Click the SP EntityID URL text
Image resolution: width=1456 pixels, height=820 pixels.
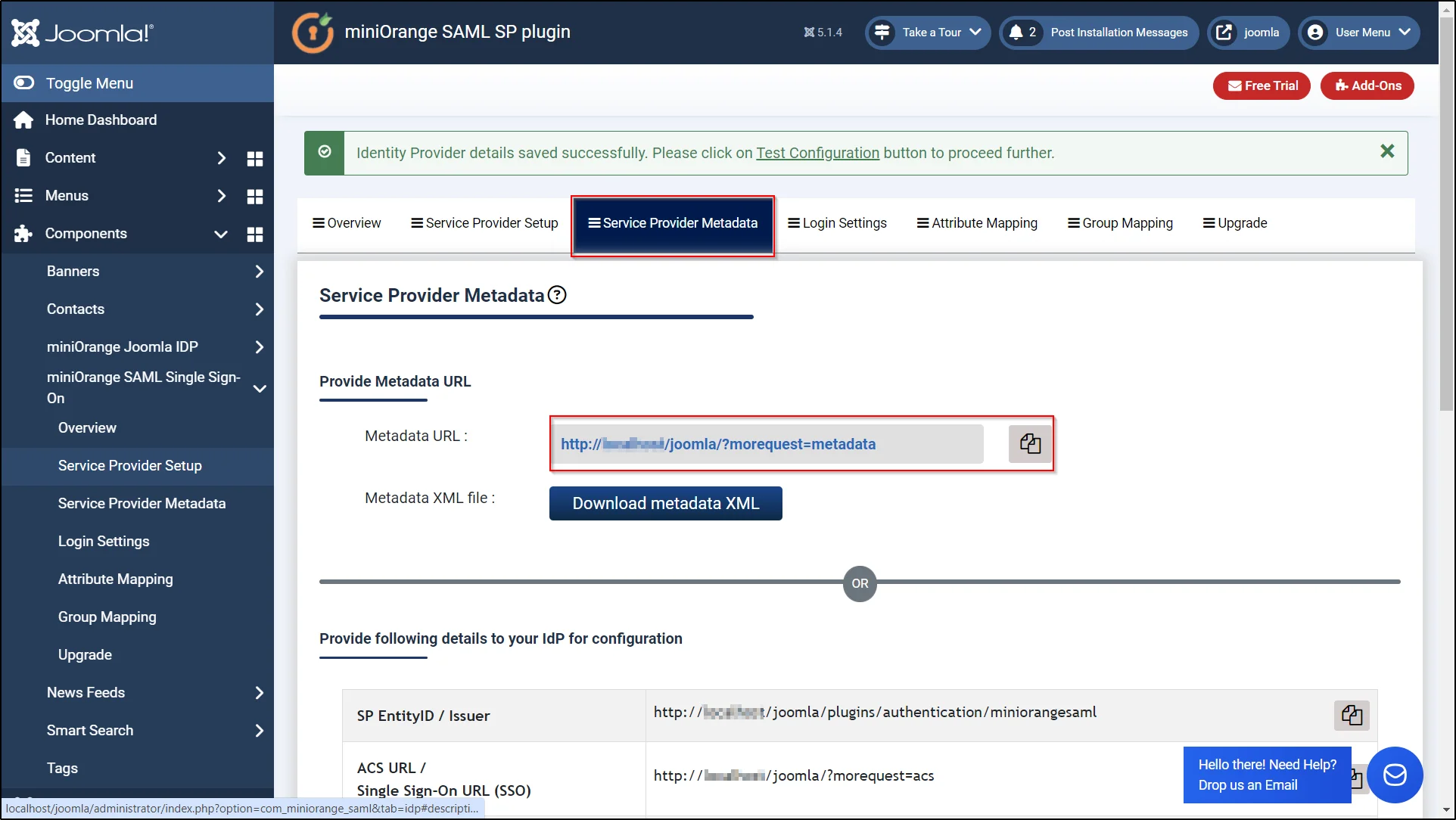(875, 713)
